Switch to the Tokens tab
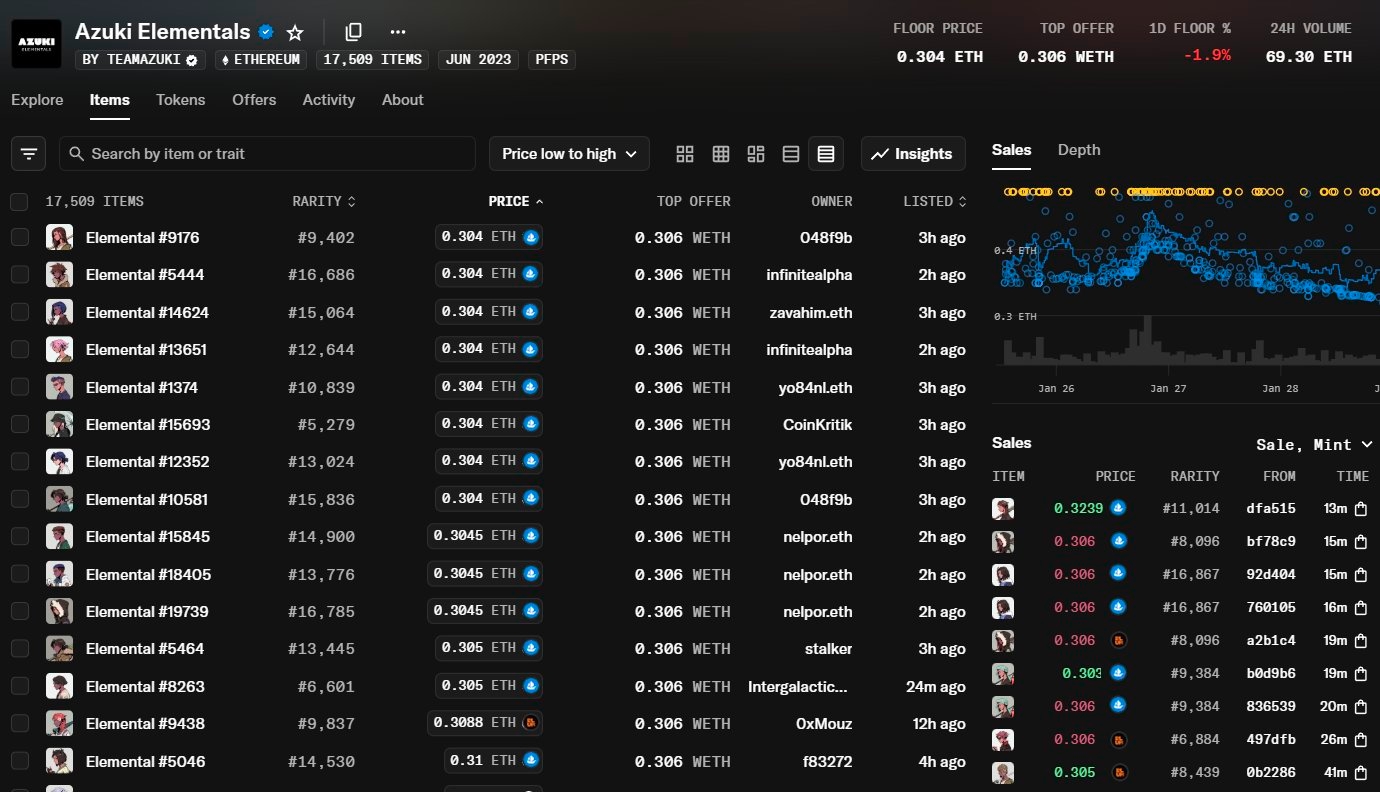 [181, 100]
